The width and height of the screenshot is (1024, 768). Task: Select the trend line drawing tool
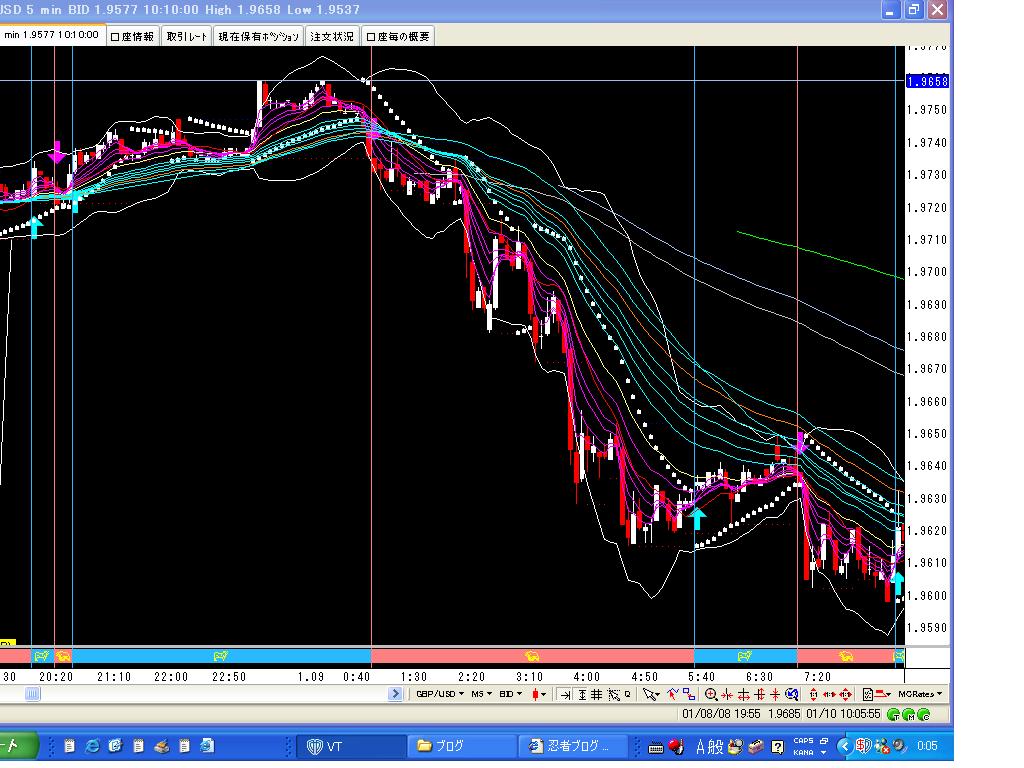coord(673,694)
